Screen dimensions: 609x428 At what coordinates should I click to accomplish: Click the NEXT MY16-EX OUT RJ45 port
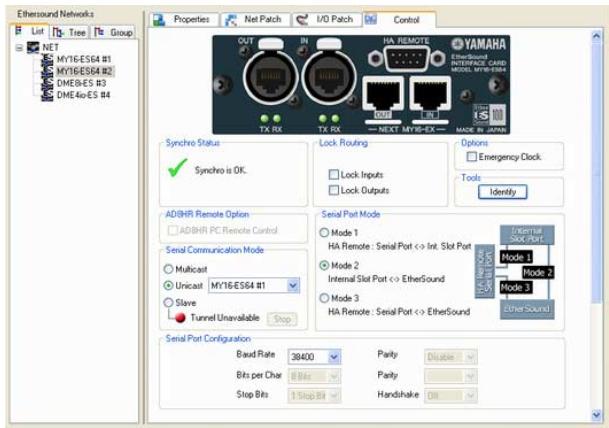[x=383, y=95]
